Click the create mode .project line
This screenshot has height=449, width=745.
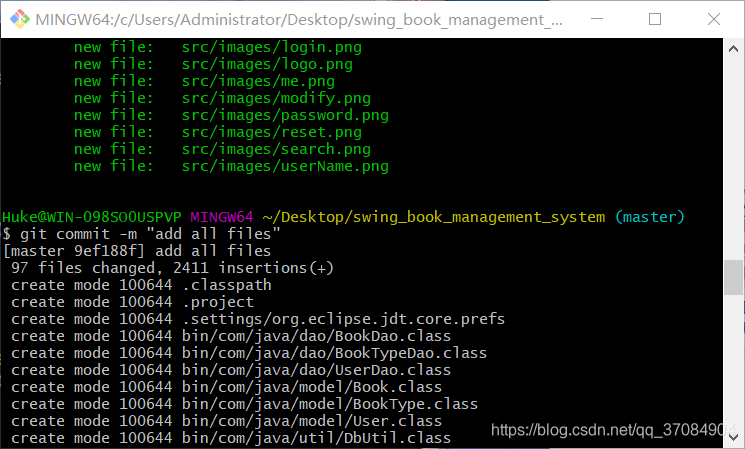pyautogui.click(x=132, y=302)
